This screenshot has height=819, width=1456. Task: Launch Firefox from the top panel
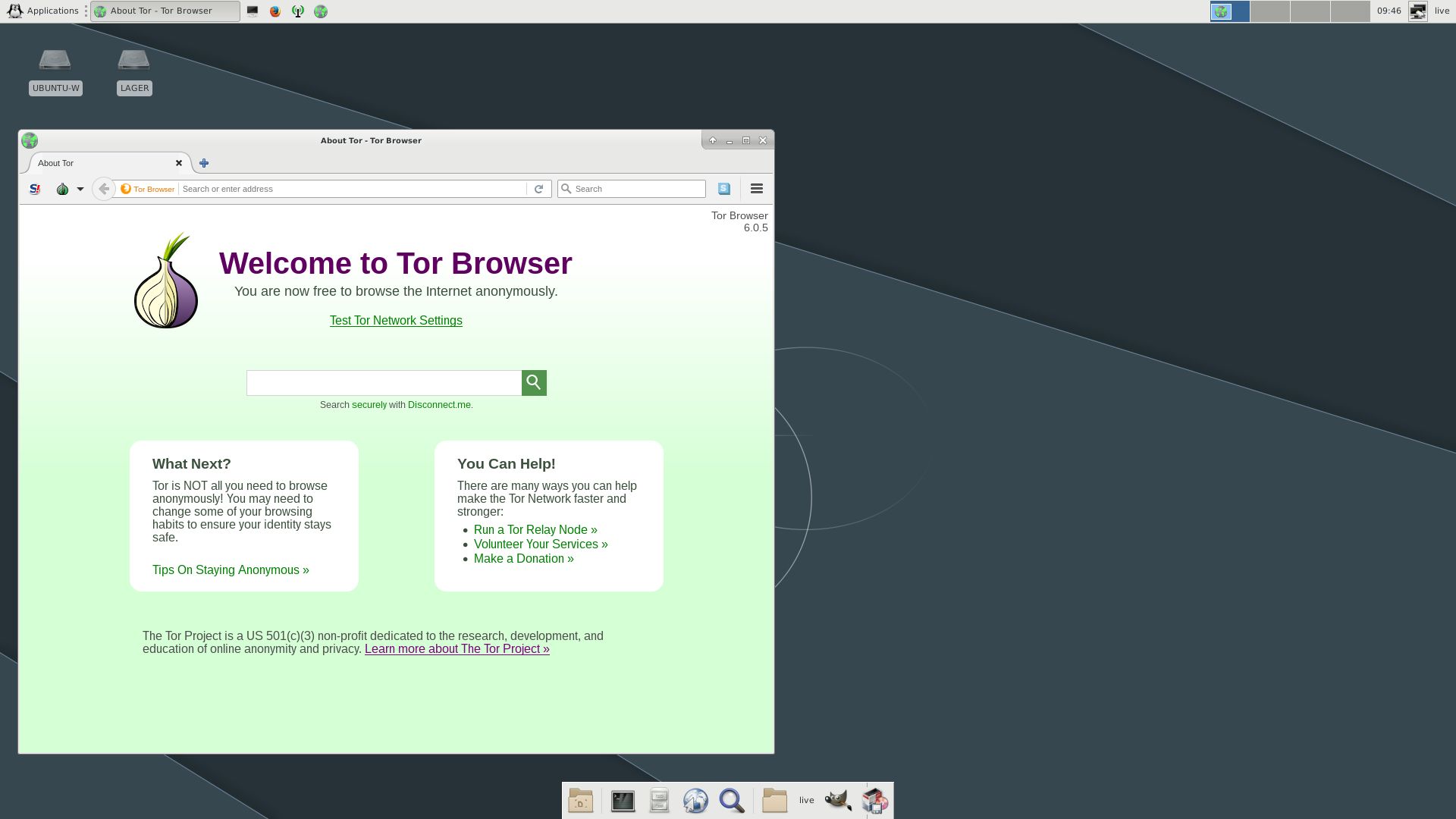coord(275,11)
